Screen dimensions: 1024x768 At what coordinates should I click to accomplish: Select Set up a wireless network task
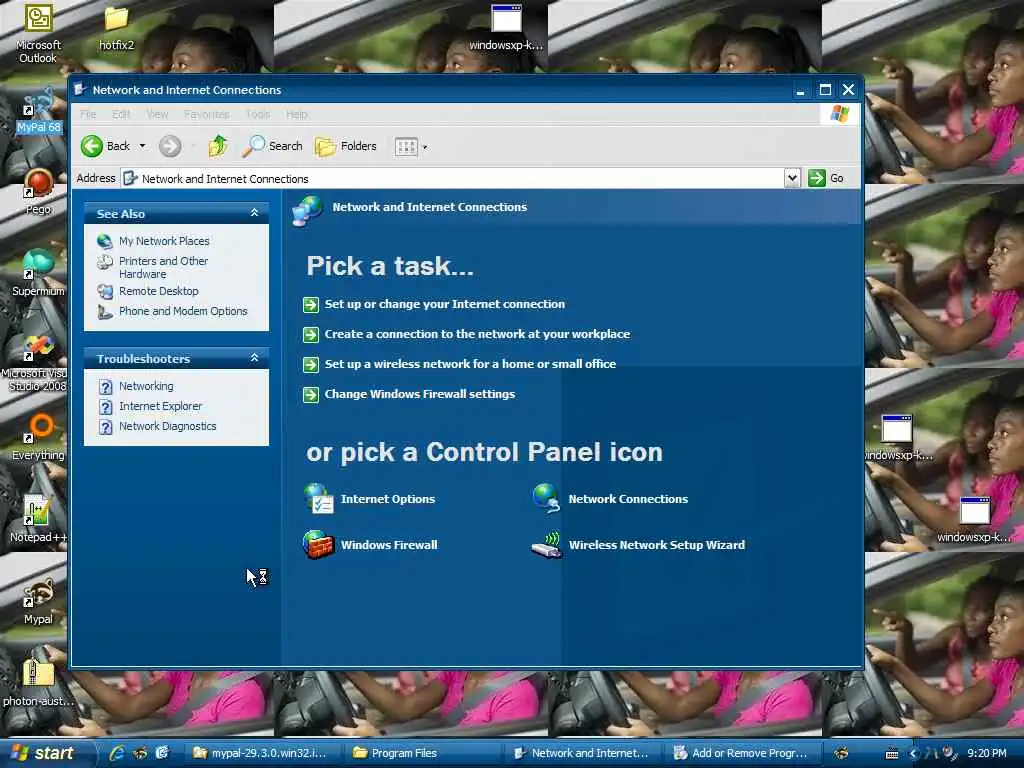click(470, 364)
